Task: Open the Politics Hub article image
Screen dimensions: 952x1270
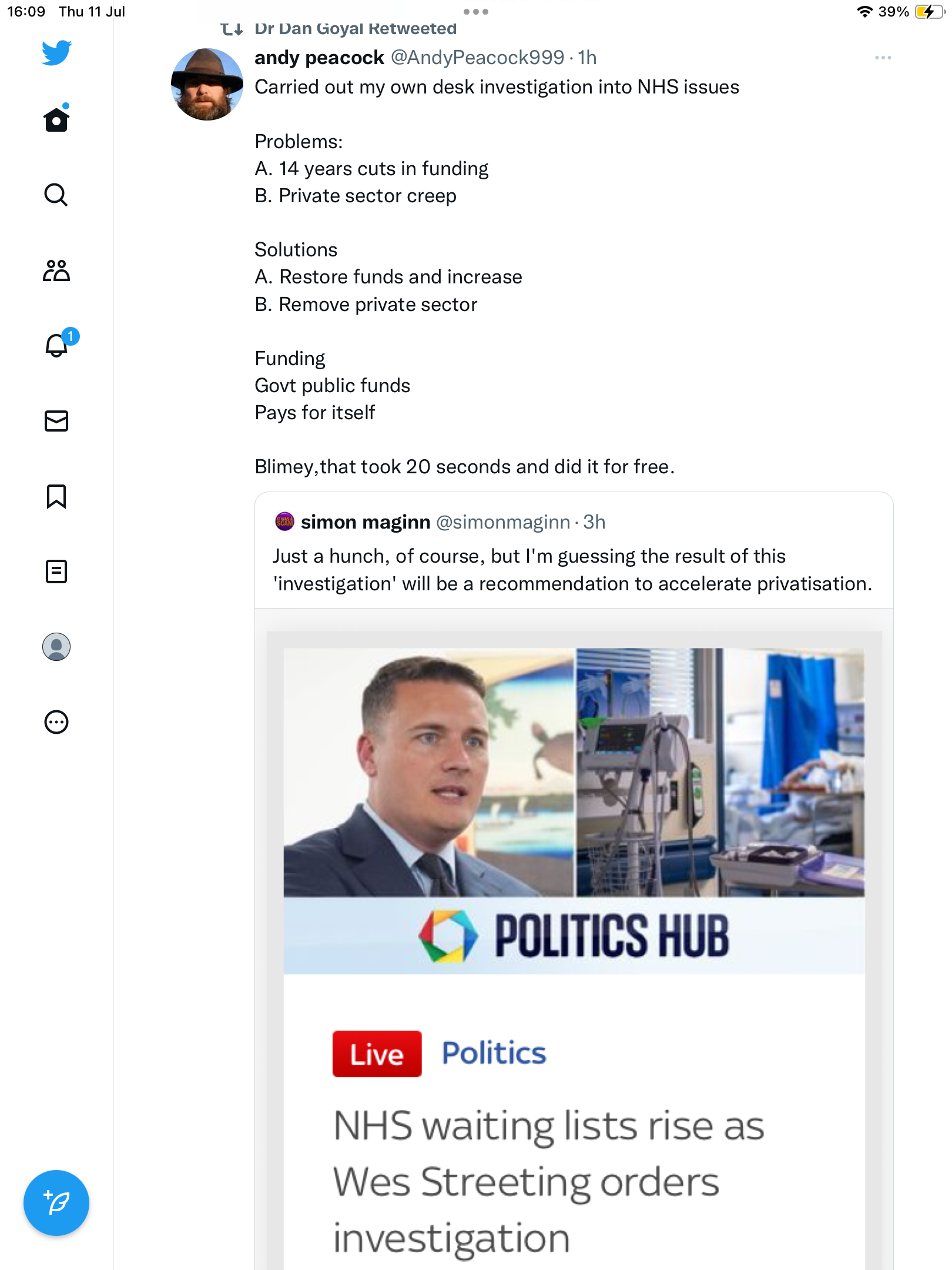Action: click(x=574, y=810)
